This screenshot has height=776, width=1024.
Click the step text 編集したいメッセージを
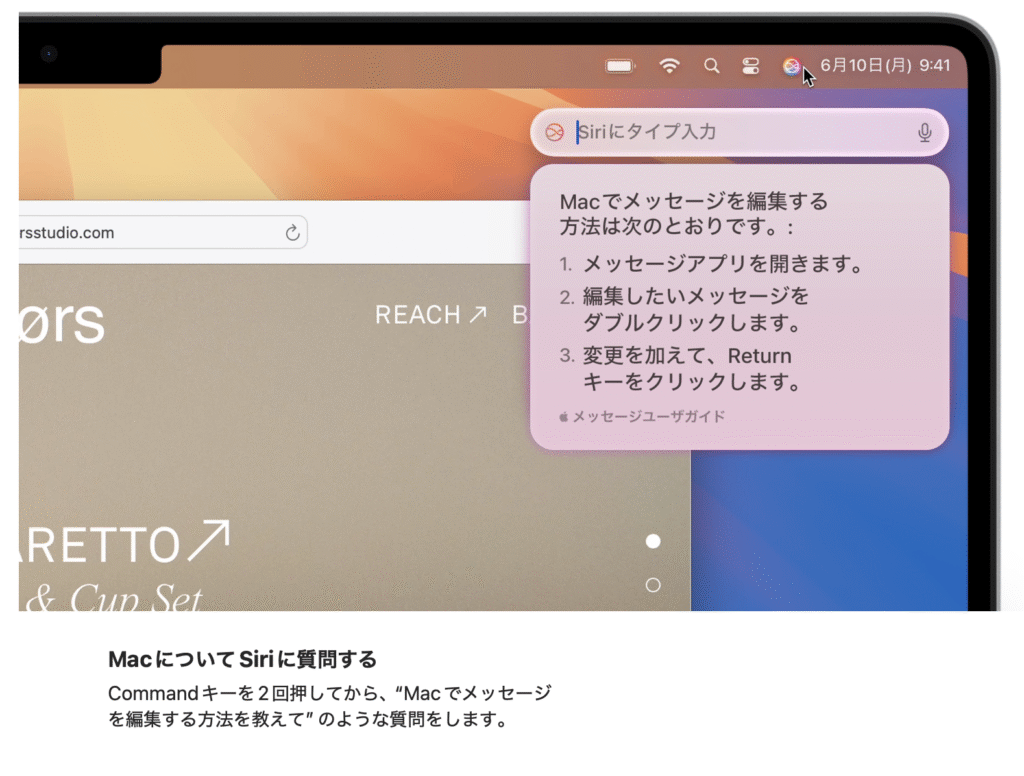[x=696, y=297]
